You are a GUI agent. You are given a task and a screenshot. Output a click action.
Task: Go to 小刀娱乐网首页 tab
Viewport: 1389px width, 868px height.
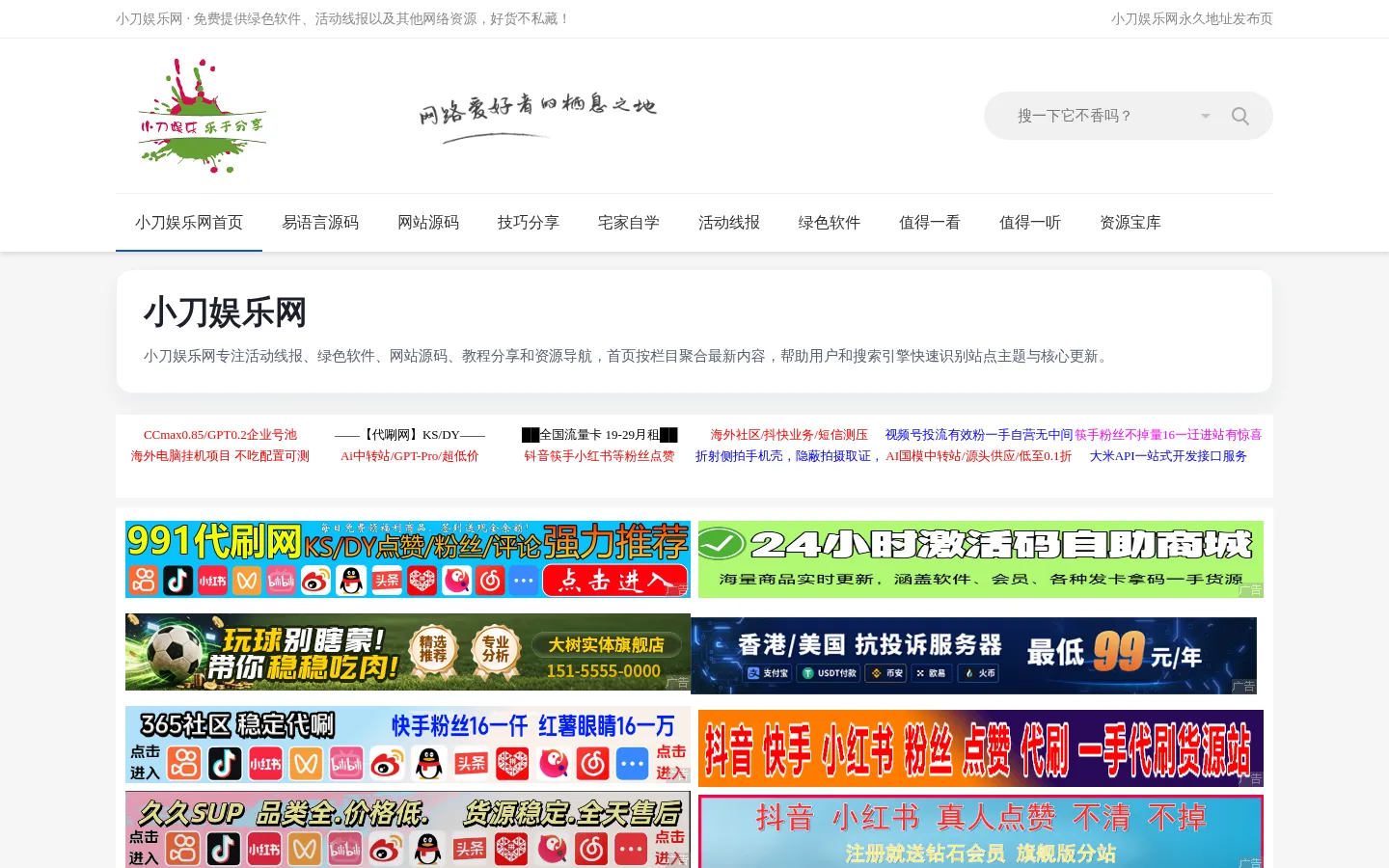(189, 223)
